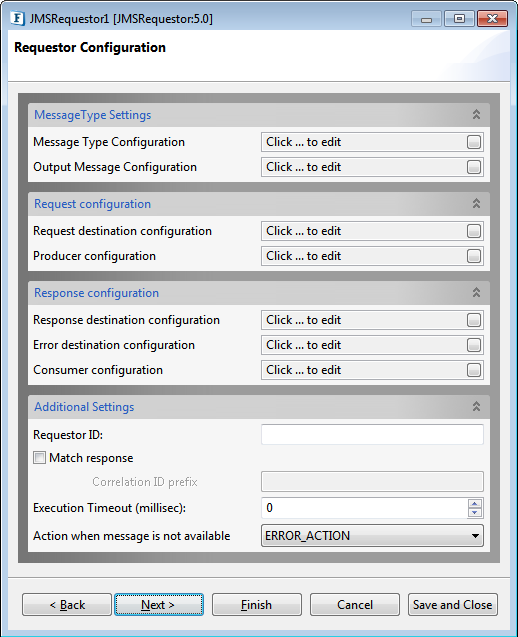Open editor button for Producer configuration
518x637 pixels.
pos(474,256)
